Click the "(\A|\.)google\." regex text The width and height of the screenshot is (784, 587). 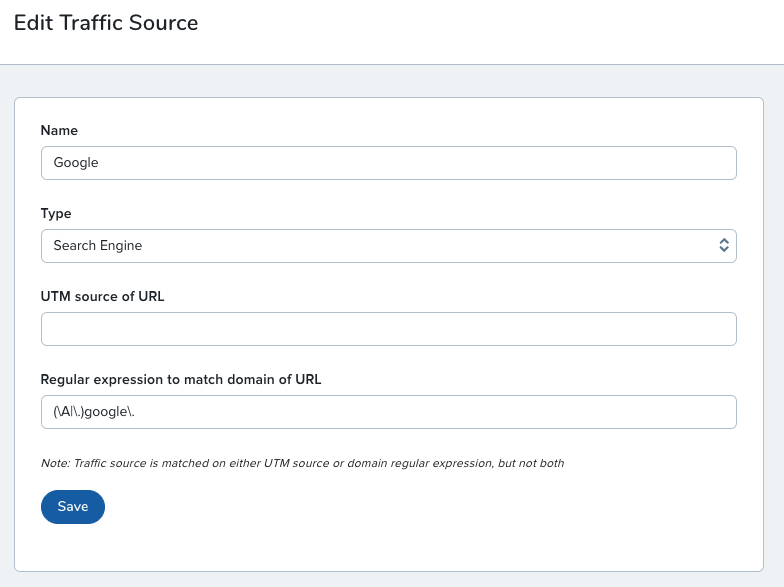(94, 412)
